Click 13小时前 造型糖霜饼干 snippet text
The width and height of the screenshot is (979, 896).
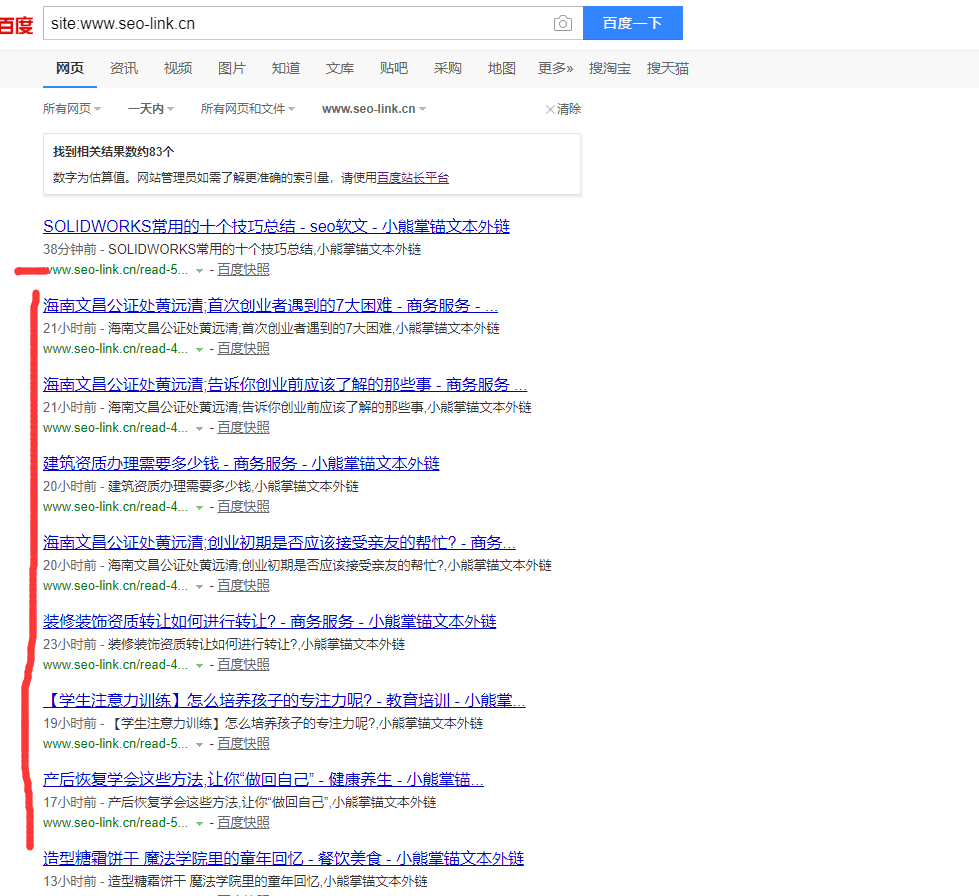point(235,881)
